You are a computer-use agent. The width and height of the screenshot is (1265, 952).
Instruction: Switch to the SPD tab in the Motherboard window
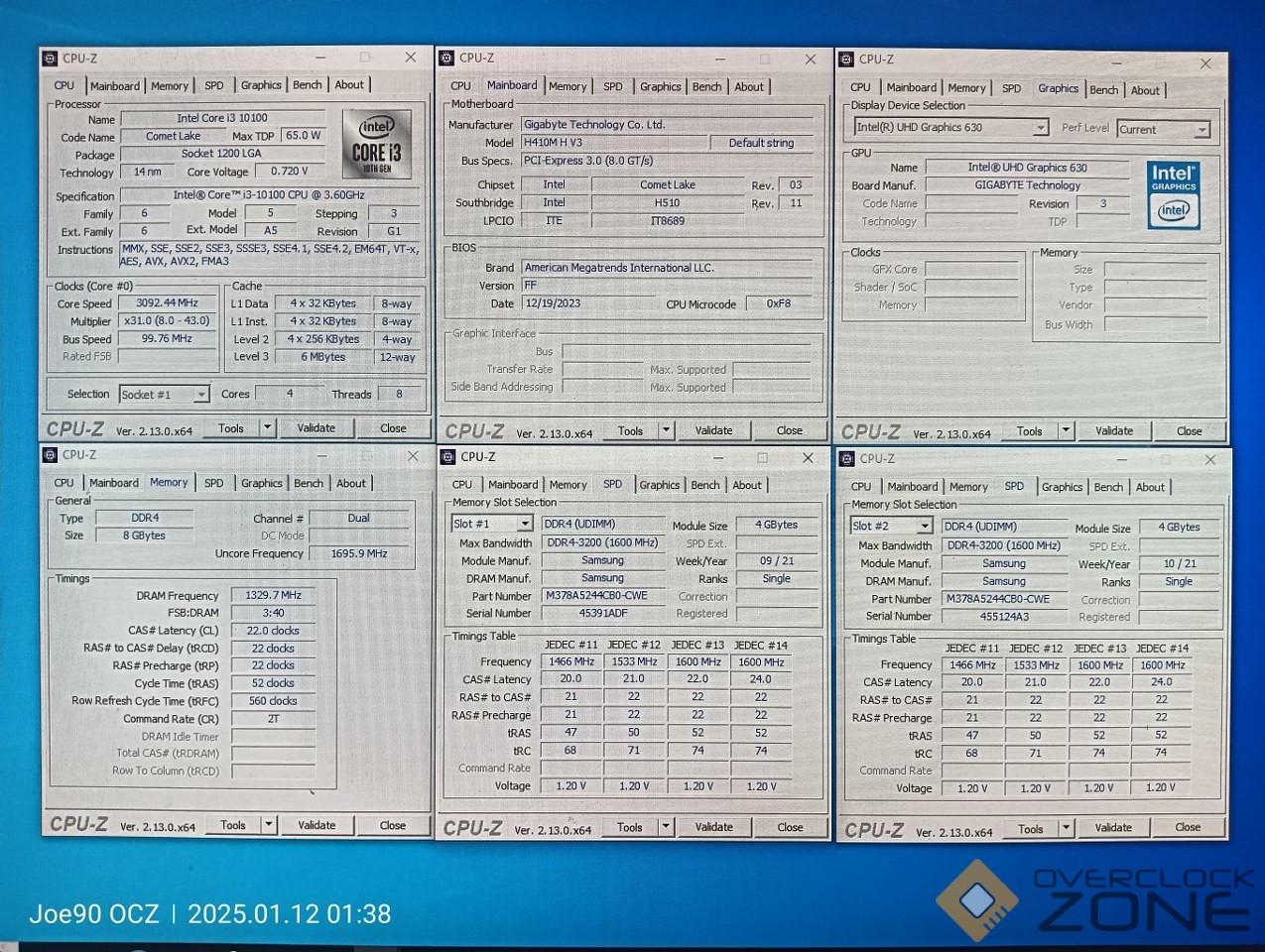click(x=613, y=87)
